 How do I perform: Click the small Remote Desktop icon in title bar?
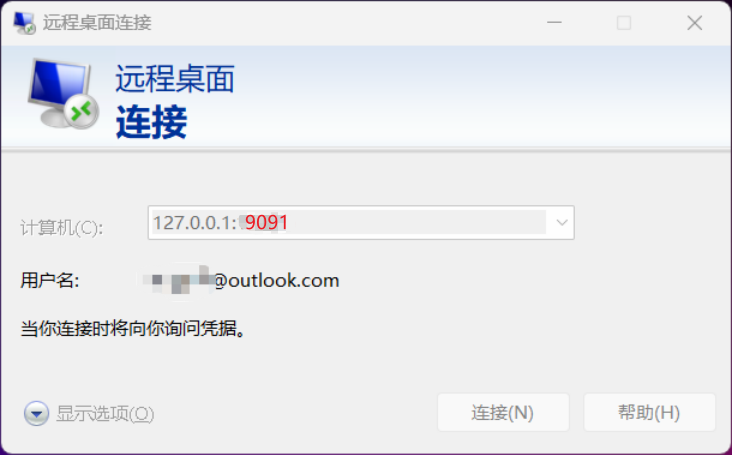pos(24,22)
